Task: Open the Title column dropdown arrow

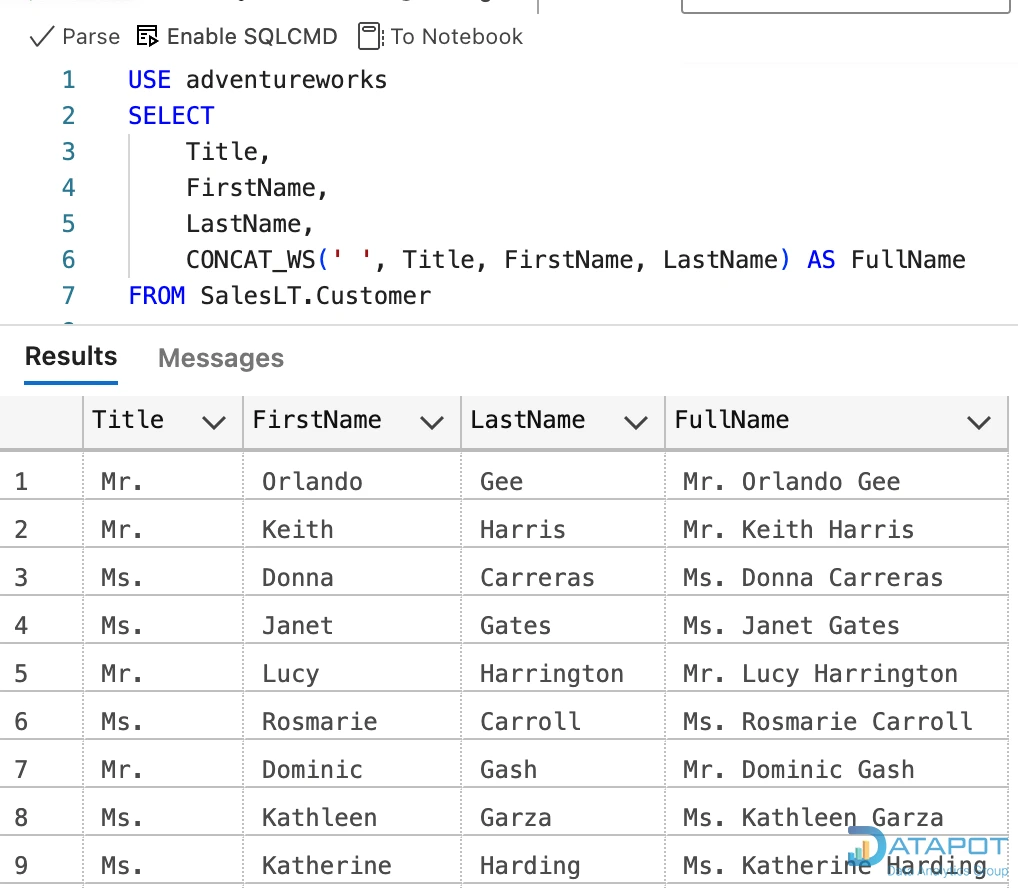Action: (x=214, y=423)
